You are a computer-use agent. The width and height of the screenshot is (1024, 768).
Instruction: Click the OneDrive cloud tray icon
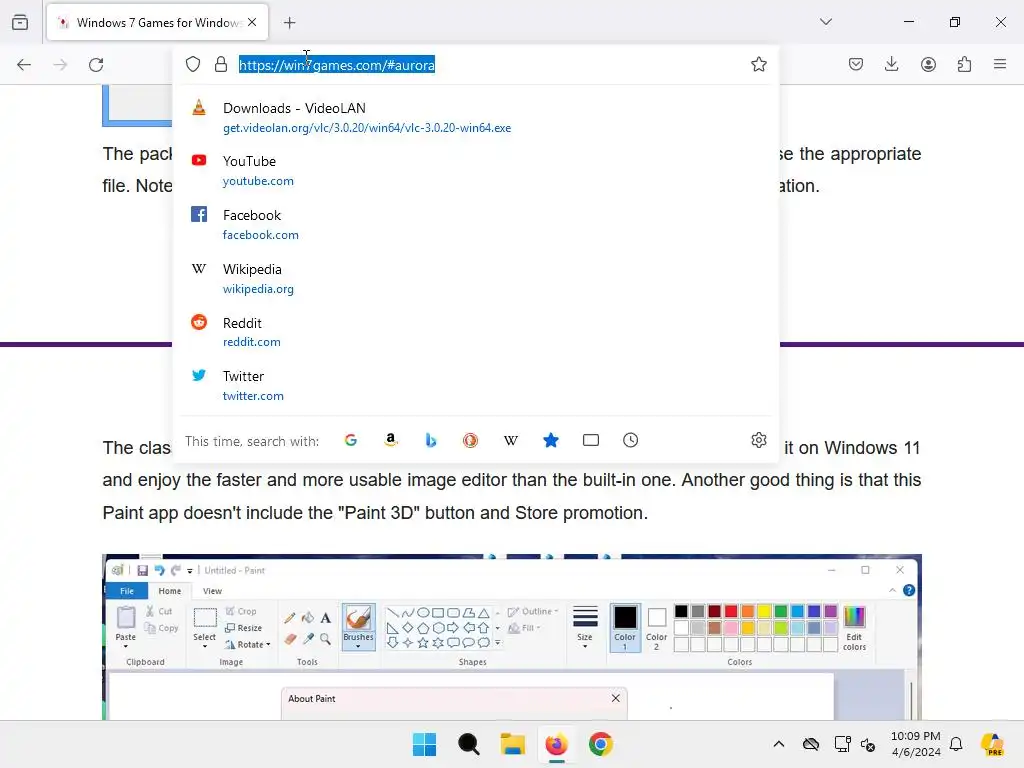click(810, 744)
